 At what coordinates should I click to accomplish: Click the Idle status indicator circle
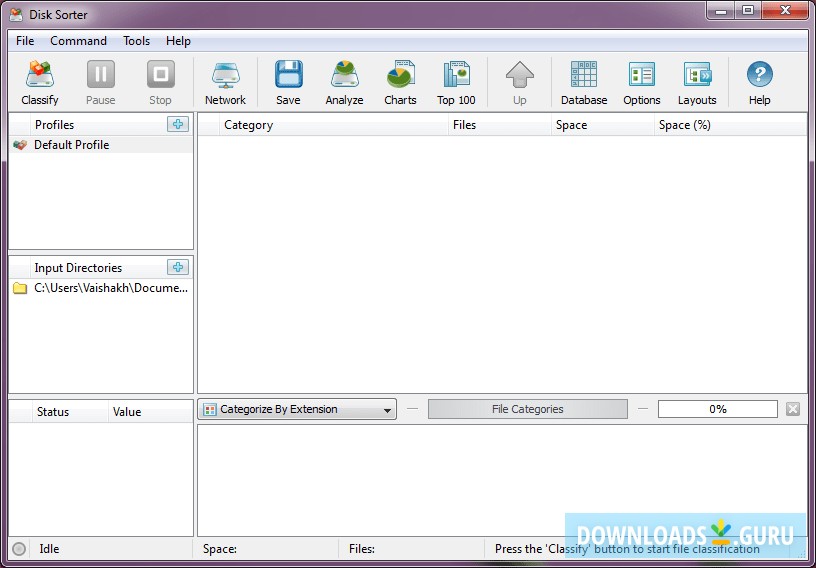19,549
